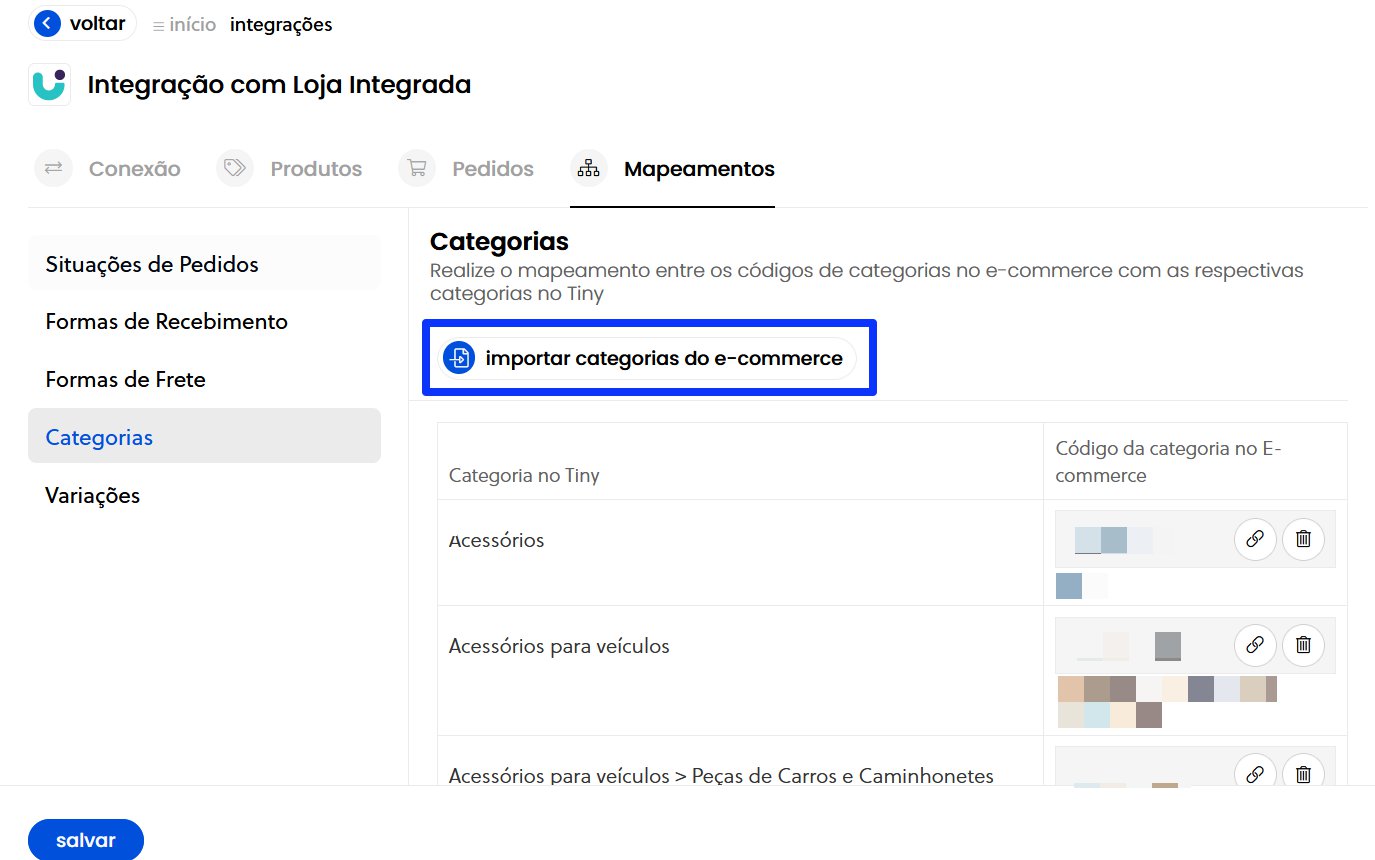Open Variações mapping section
Screen dimensions: 1375x860
pyautogui.click(x=204, y=495)
